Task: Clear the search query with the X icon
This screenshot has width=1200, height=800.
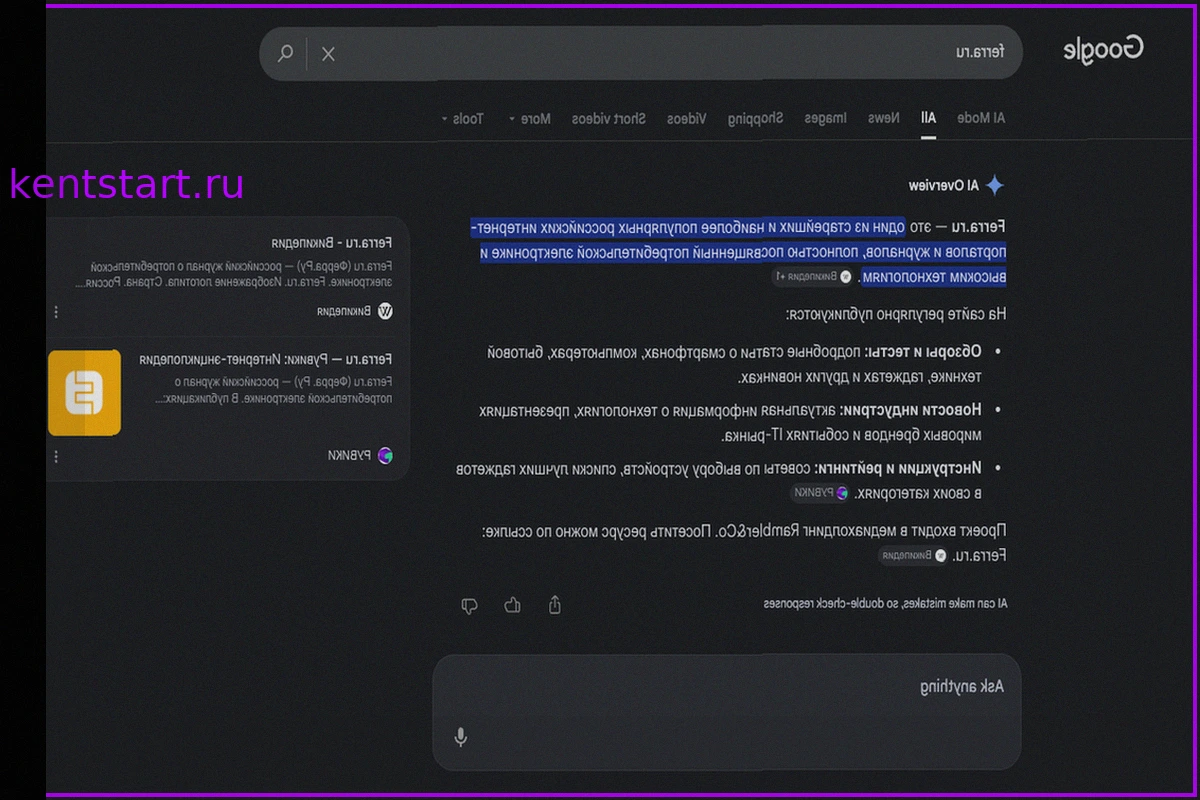Action: coord(328,54)
